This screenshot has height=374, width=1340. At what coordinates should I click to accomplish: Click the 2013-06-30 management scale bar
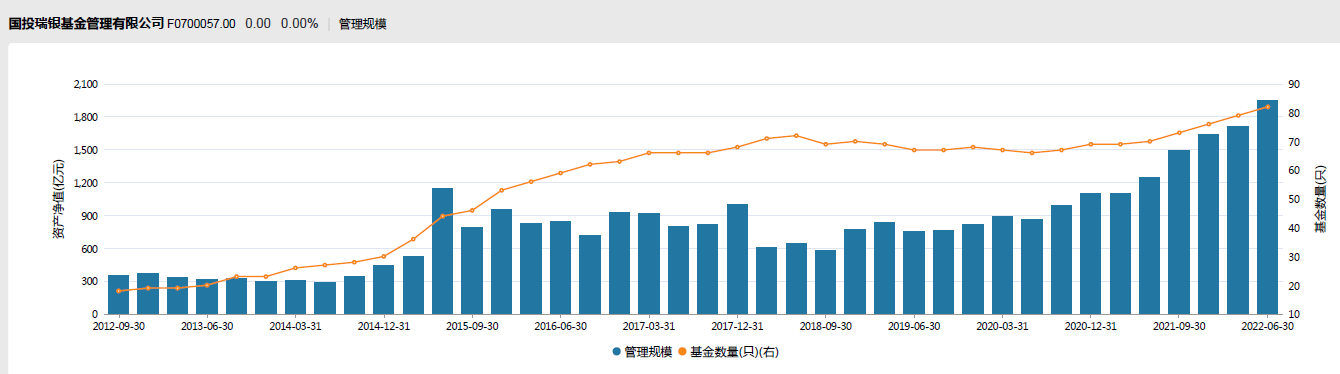(x=207, y=297)
